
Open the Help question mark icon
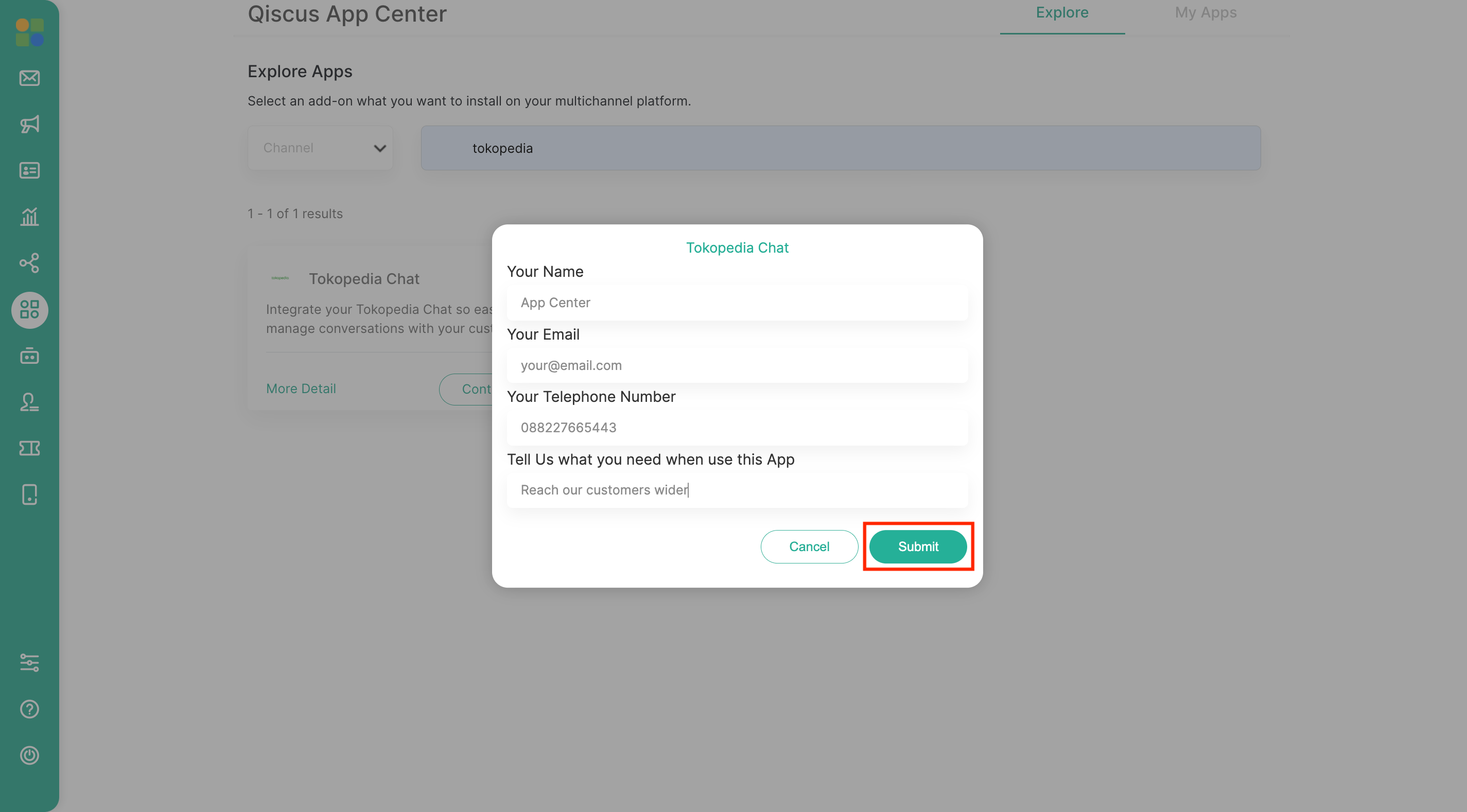point(30,709)
